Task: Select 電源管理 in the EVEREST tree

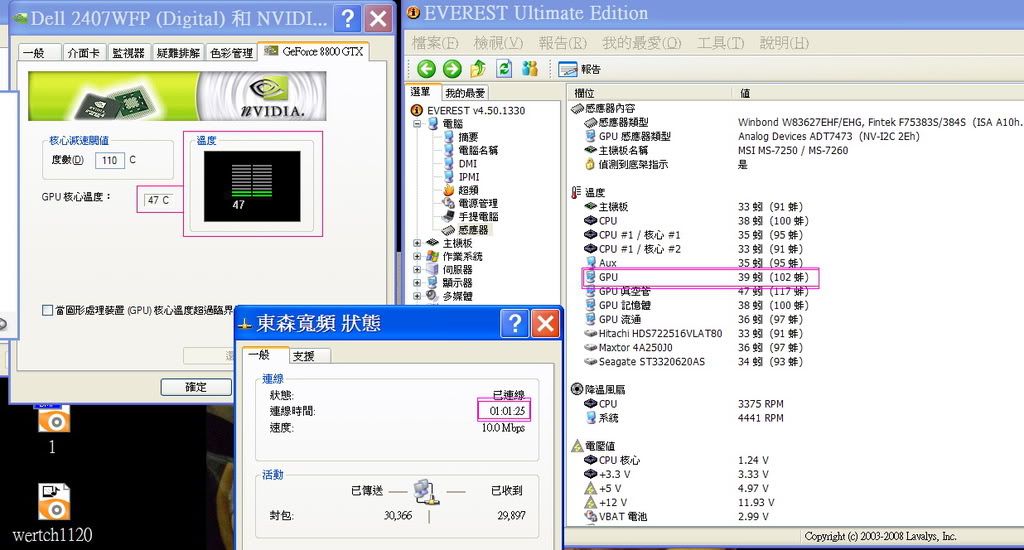Action: [x=470, y=203]
